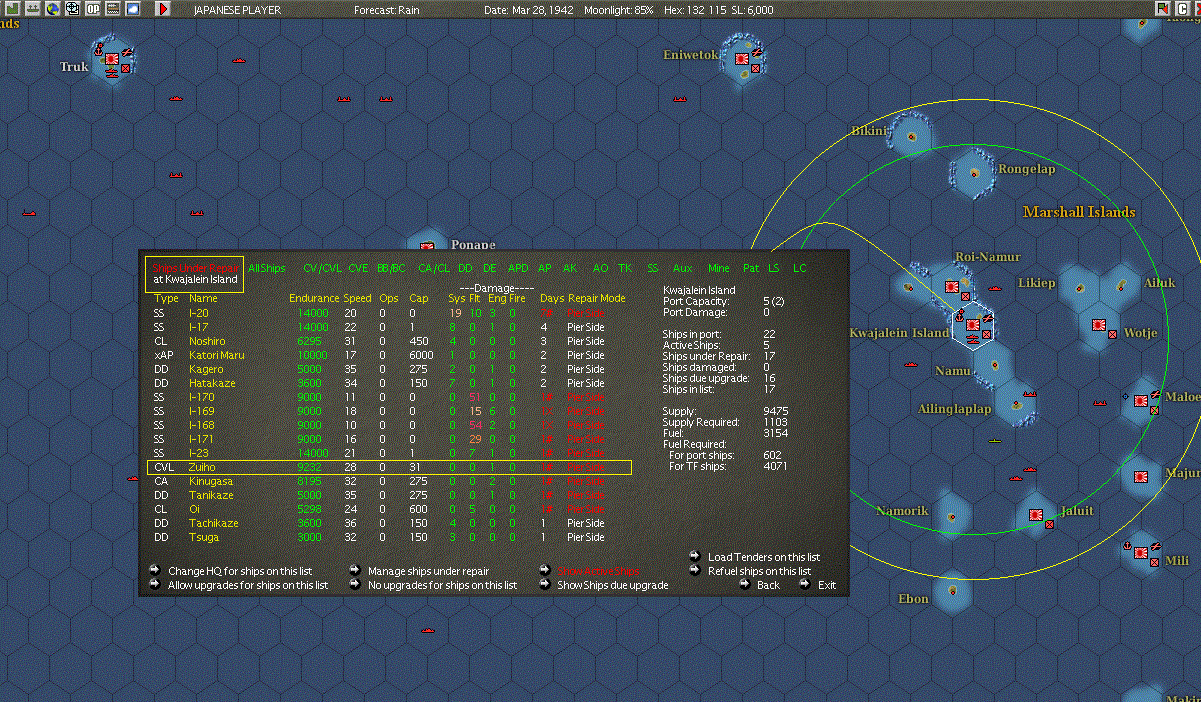Click the list panel toolbar icon

112,9
